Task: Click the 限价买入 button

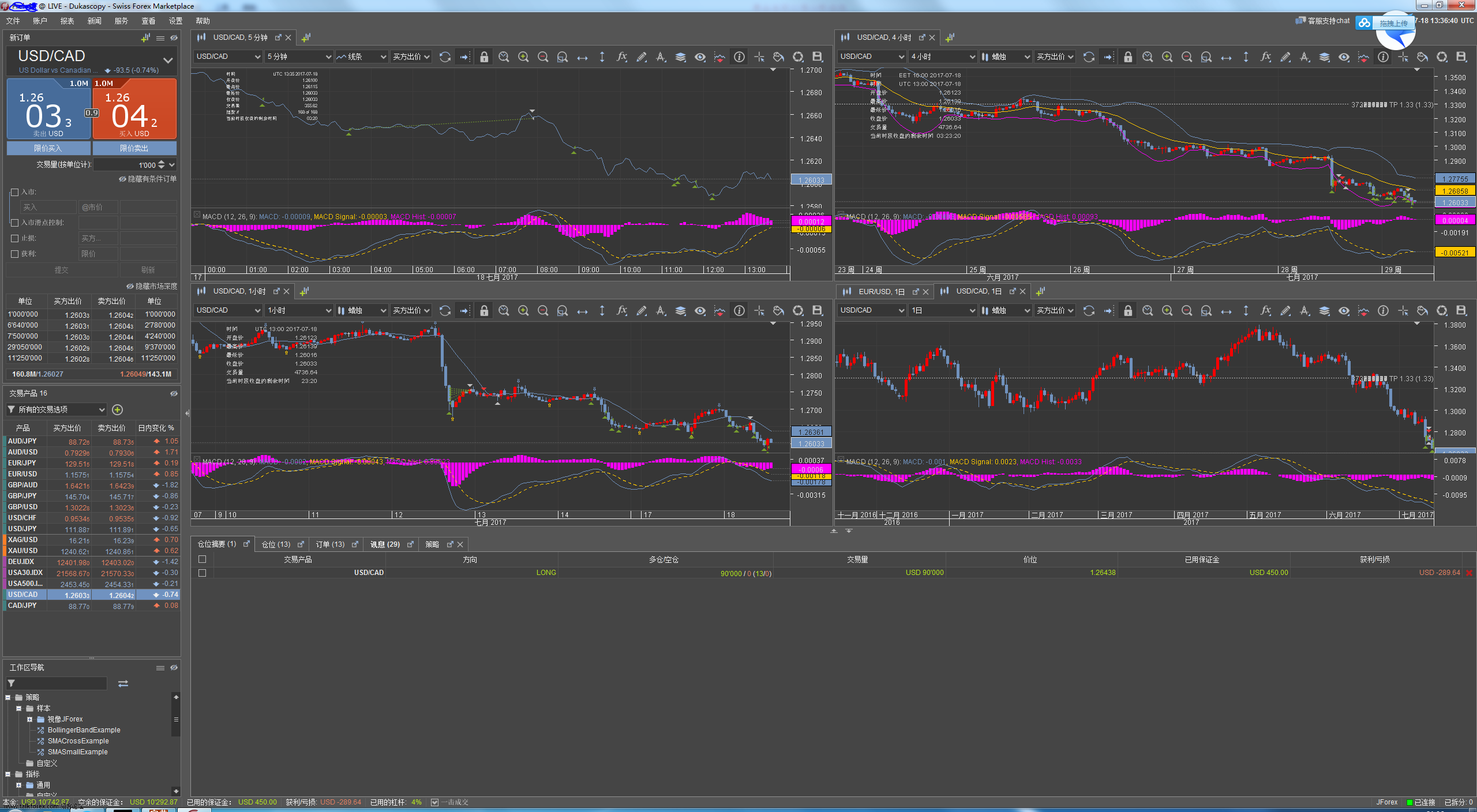Action: pos(48,148)
